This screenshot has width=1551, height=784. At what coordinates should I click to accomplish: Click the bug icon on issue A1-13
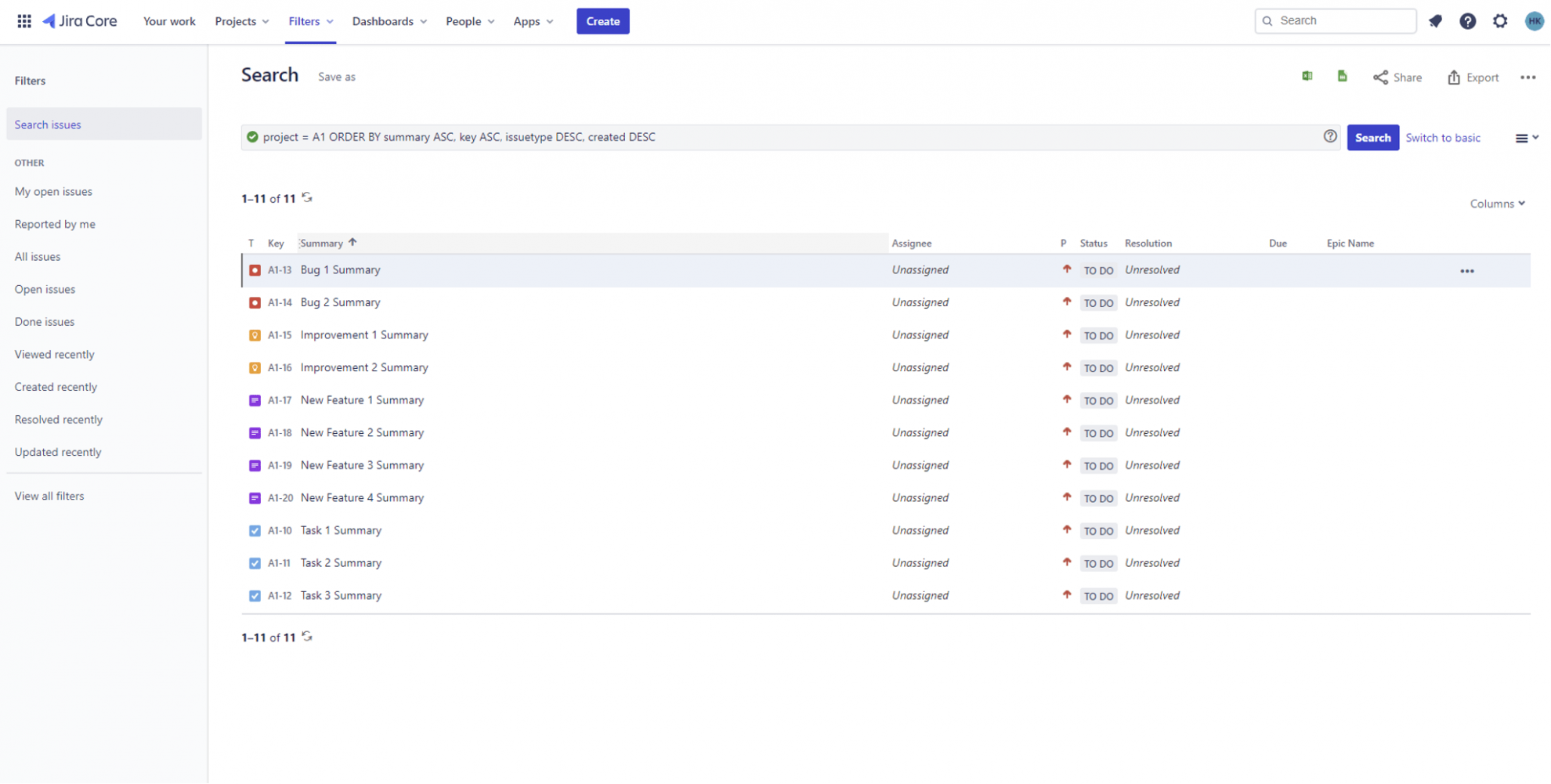(x=255, y=269)
